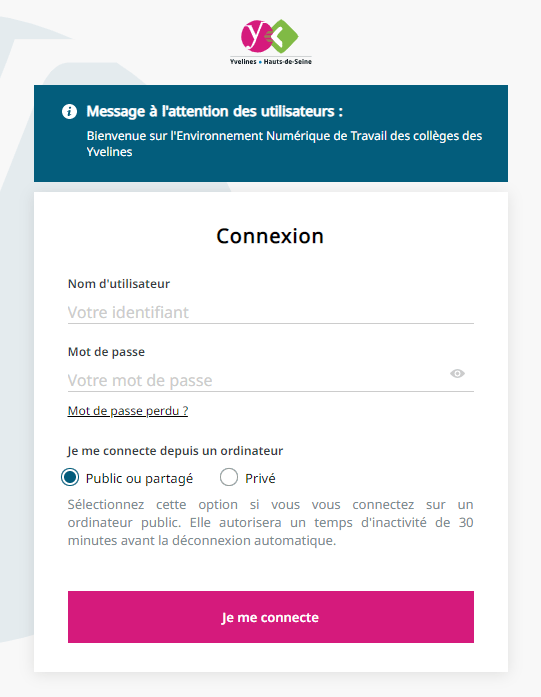Click the 'Bienvenue sur l'Environnement Numérique' message text

point(284,144)
